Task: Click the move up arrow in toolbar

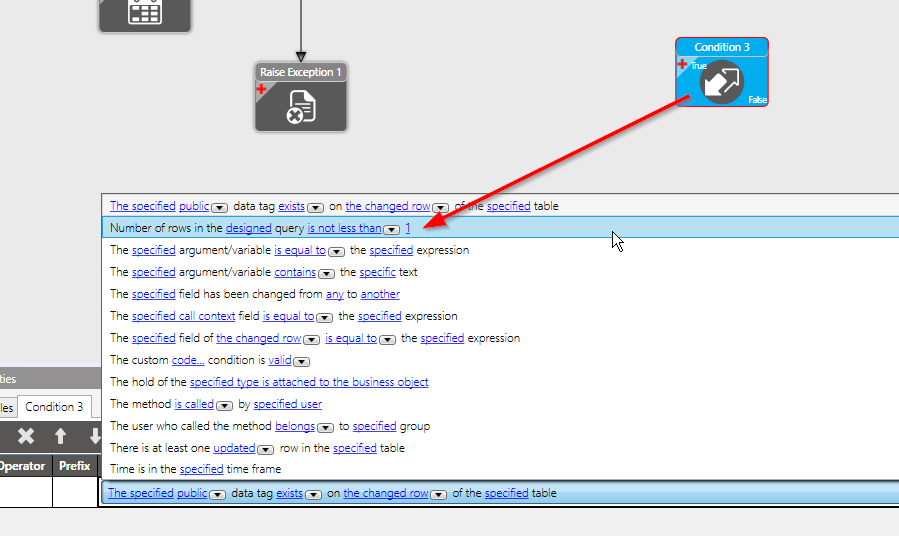Action: point(60,436)
